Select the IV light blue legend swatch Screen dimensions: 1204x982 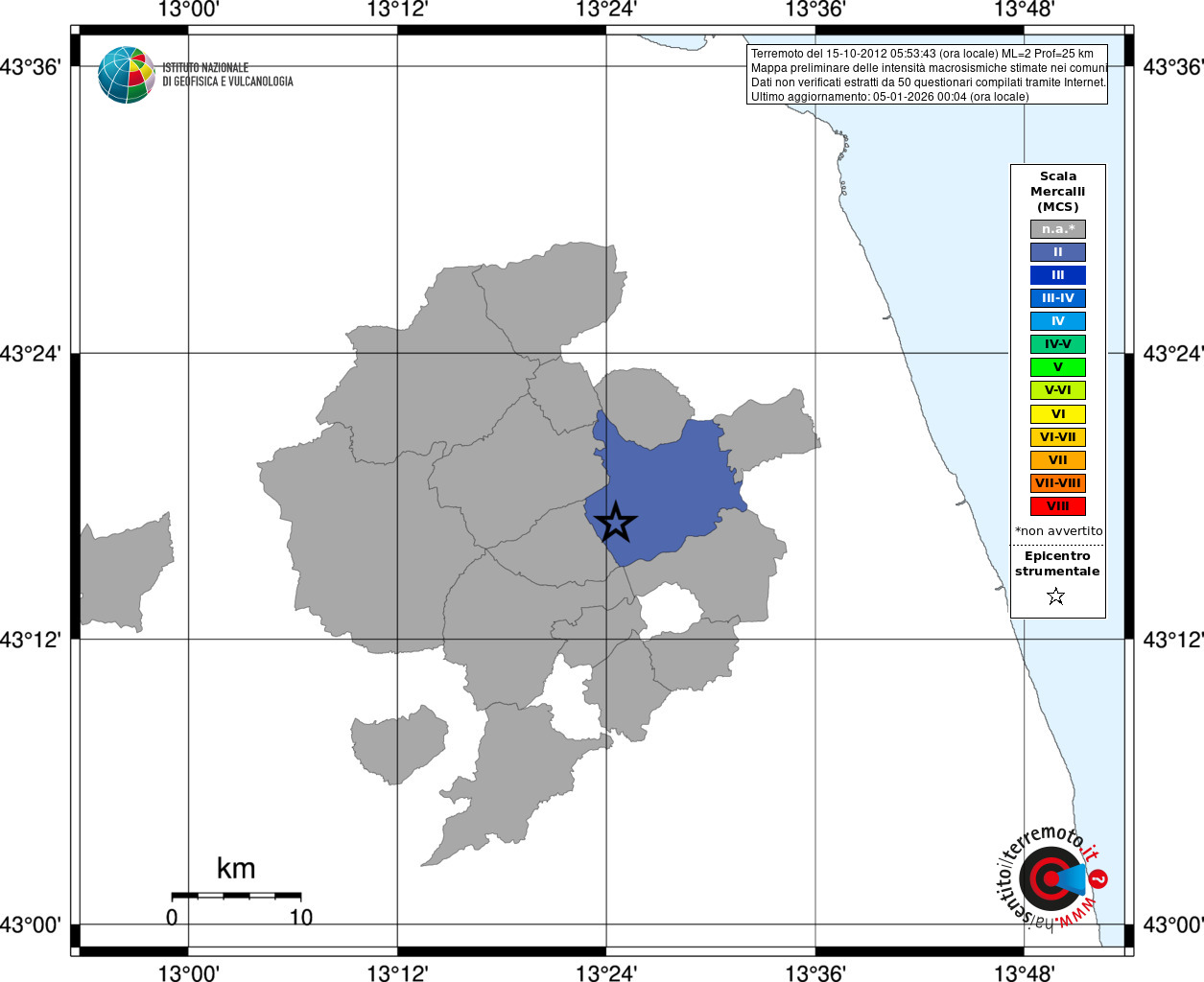[1058, 321]
